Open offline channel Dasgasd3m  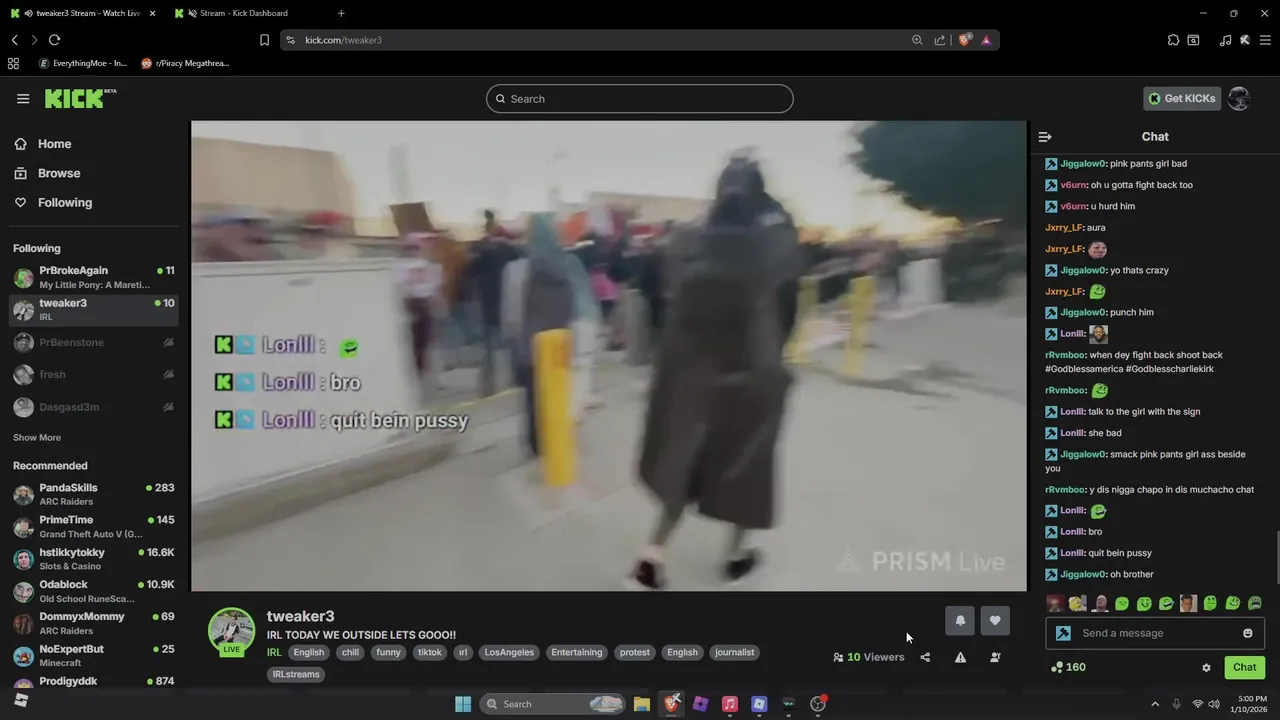(94, 407)
